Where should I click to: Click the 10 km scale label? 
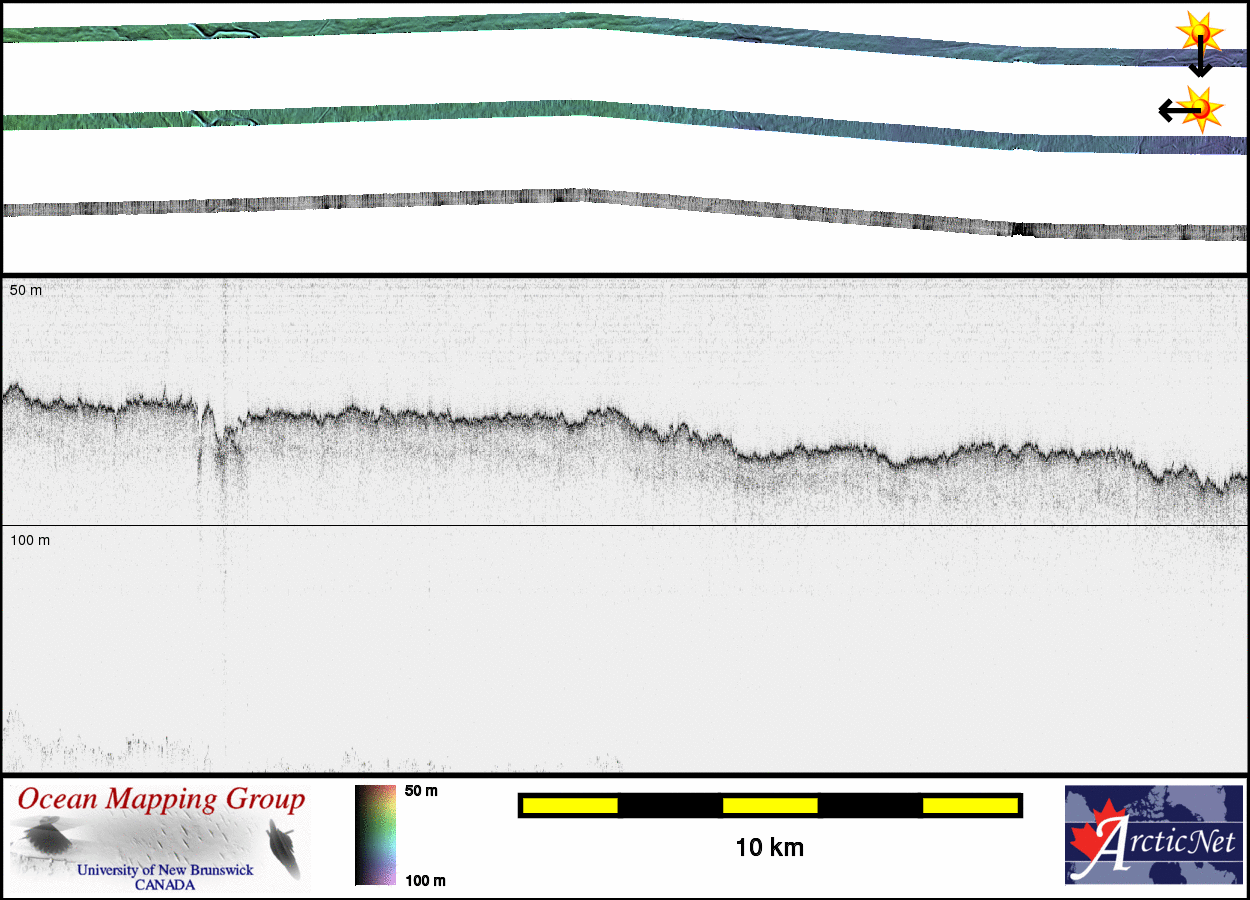769,848
